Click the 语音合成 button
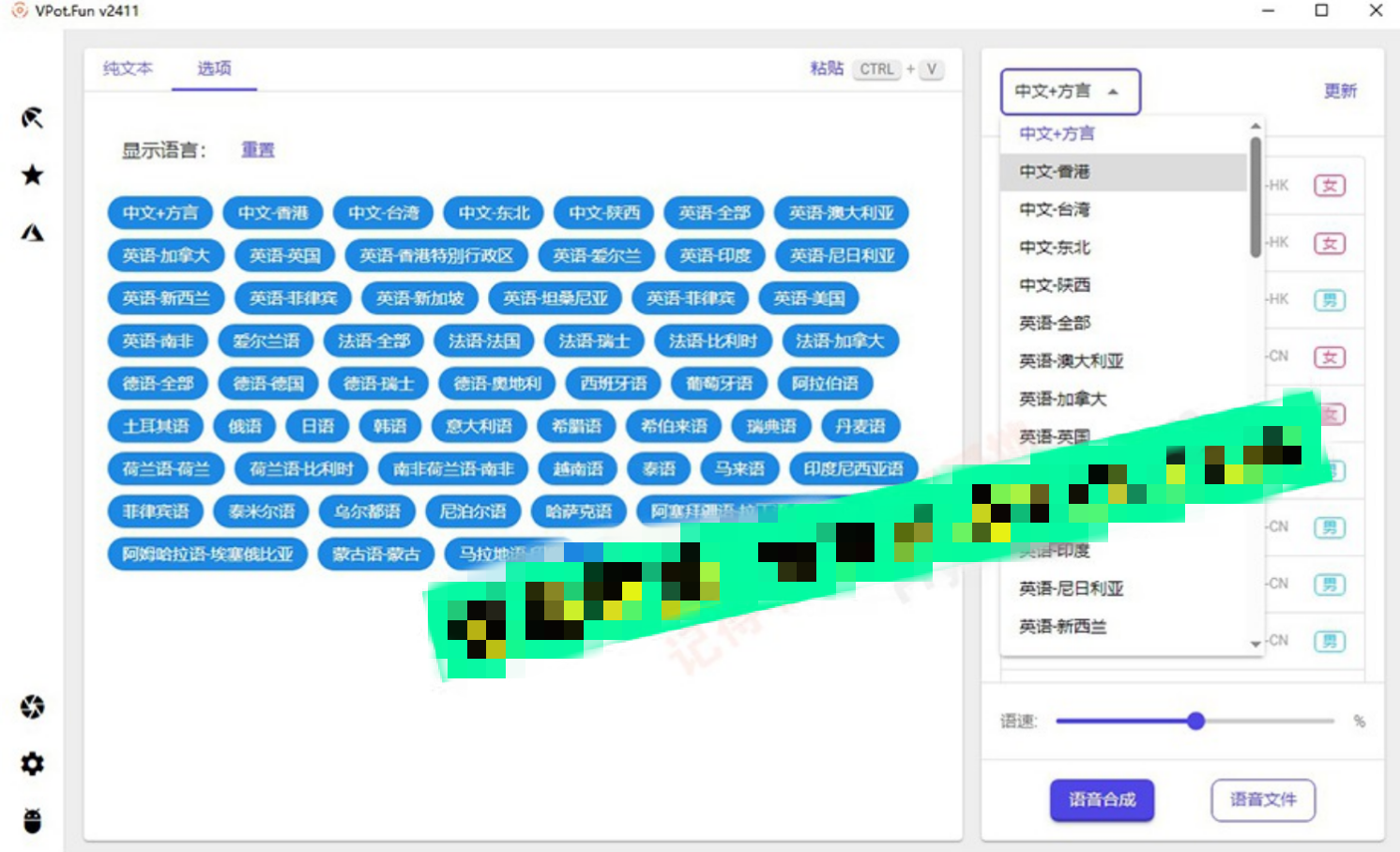The width and height of the screenshot is (1400, 852). click(x=1102, y=799)
